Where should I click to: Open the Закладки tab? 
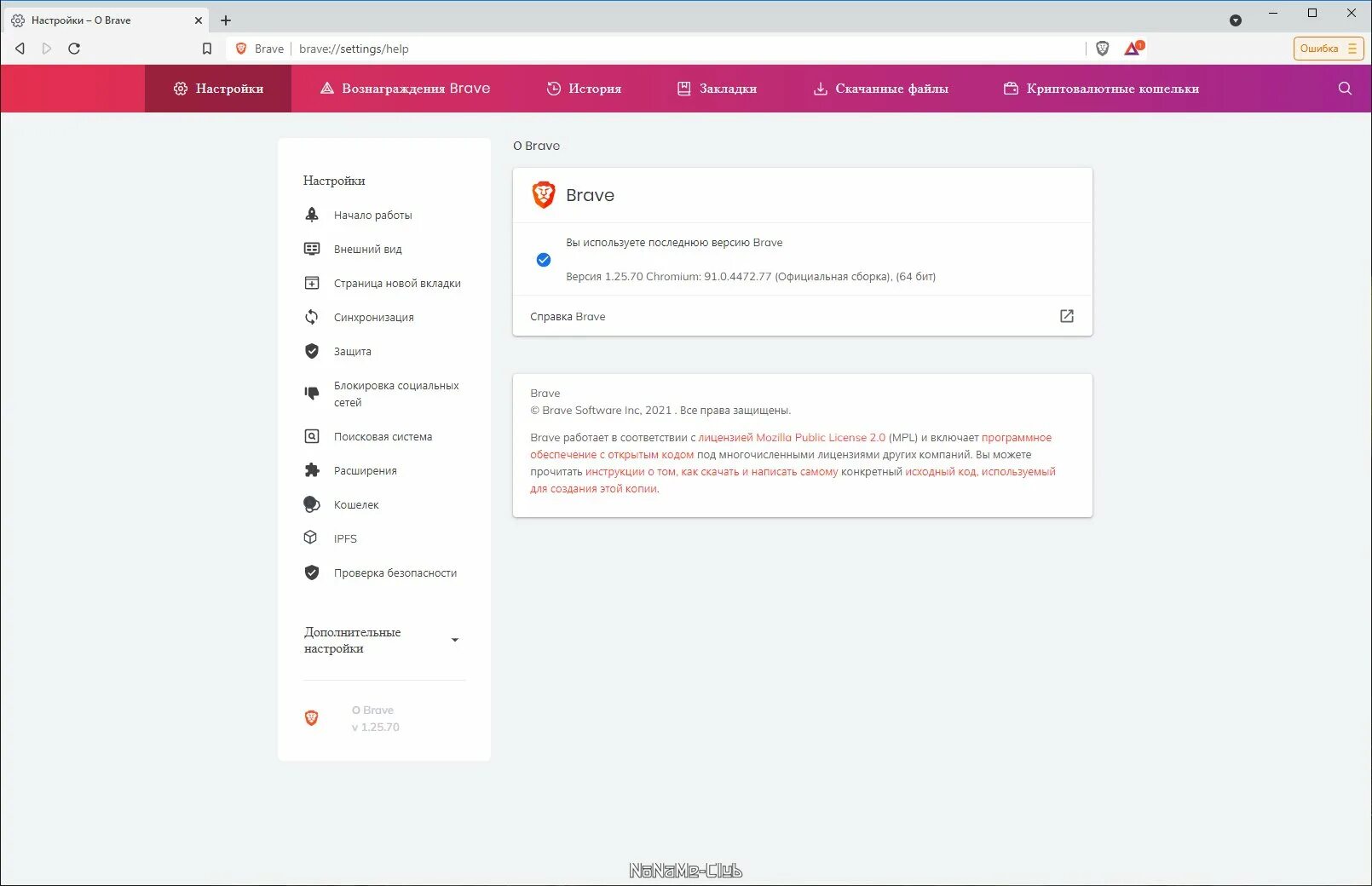coord(717,89)
